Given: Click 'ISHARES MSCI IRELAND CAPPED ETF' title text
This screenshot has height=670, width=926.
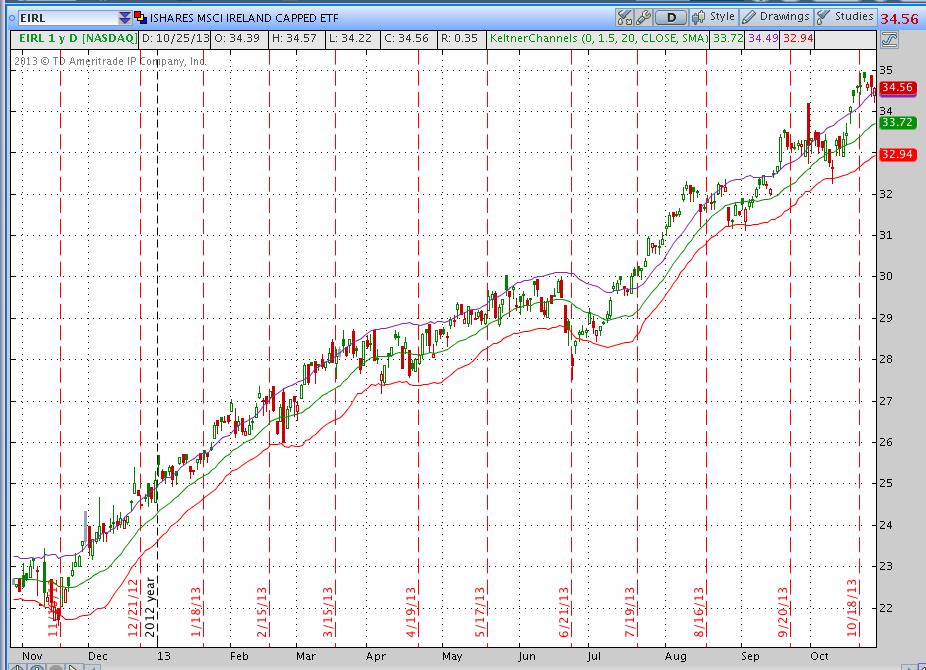Looking at the screenshot, I should pyautogui.click(x=244, y=18).
